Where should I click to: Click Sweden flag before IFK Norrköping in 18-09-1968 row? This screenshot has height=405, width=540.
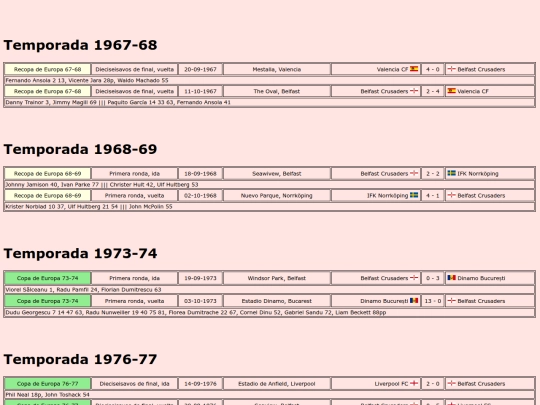(x=451, y=173)
